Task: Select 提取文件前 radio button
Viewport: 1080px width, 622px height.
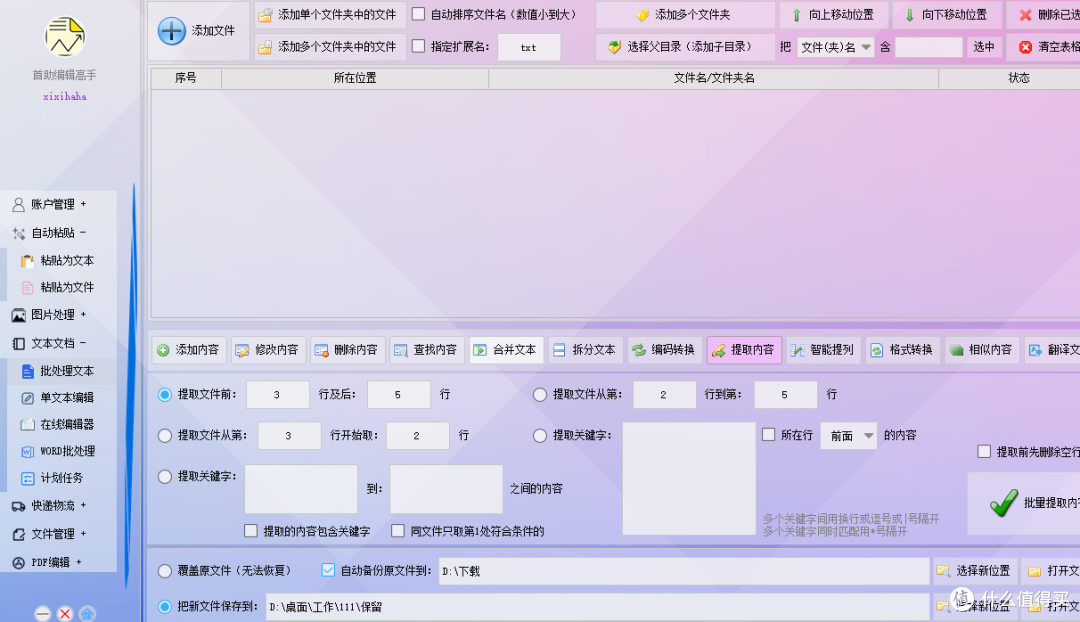Action: (x=165, y=395)
